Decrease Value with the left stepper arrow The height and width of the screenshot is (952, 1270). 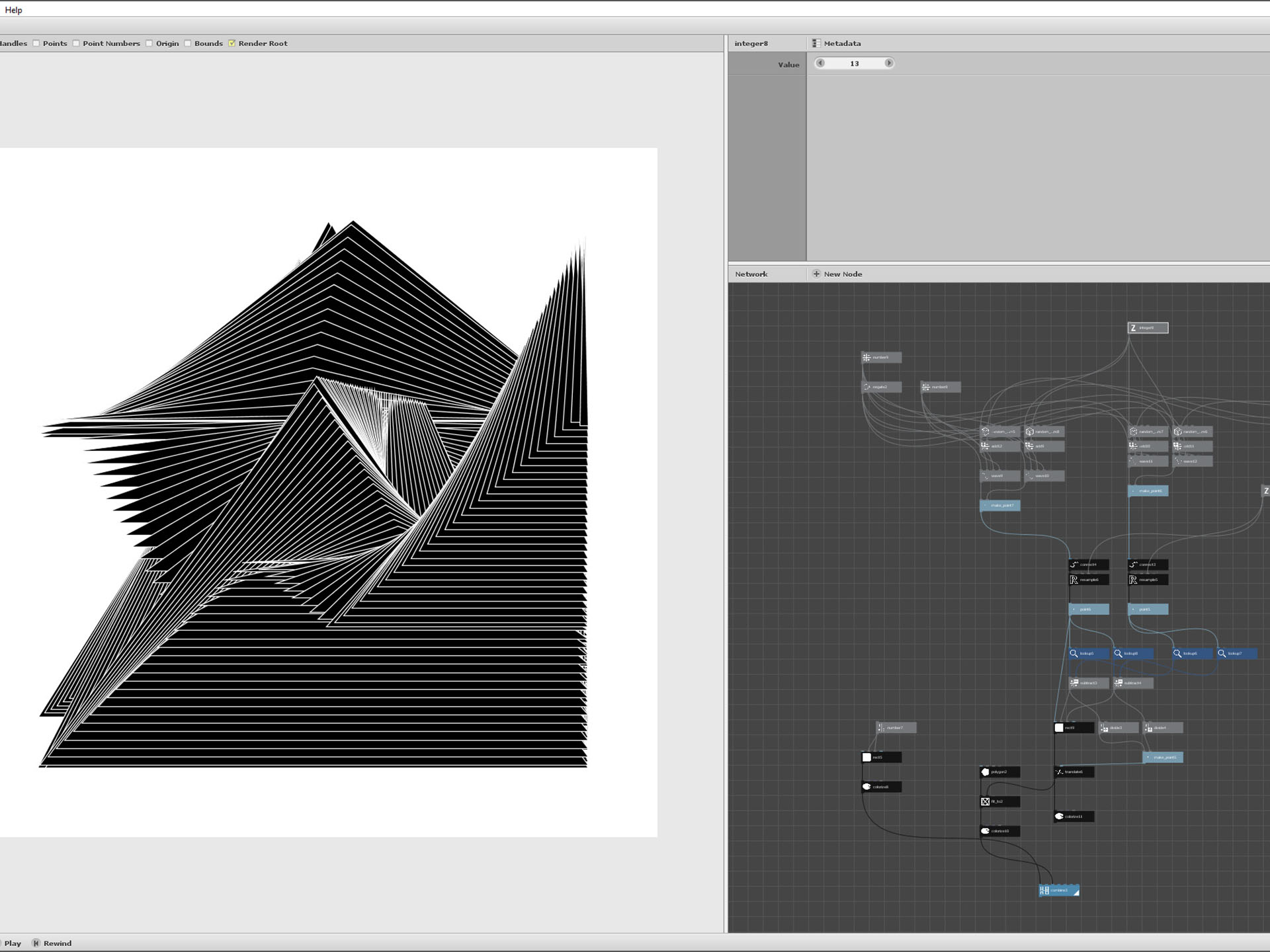821,63
